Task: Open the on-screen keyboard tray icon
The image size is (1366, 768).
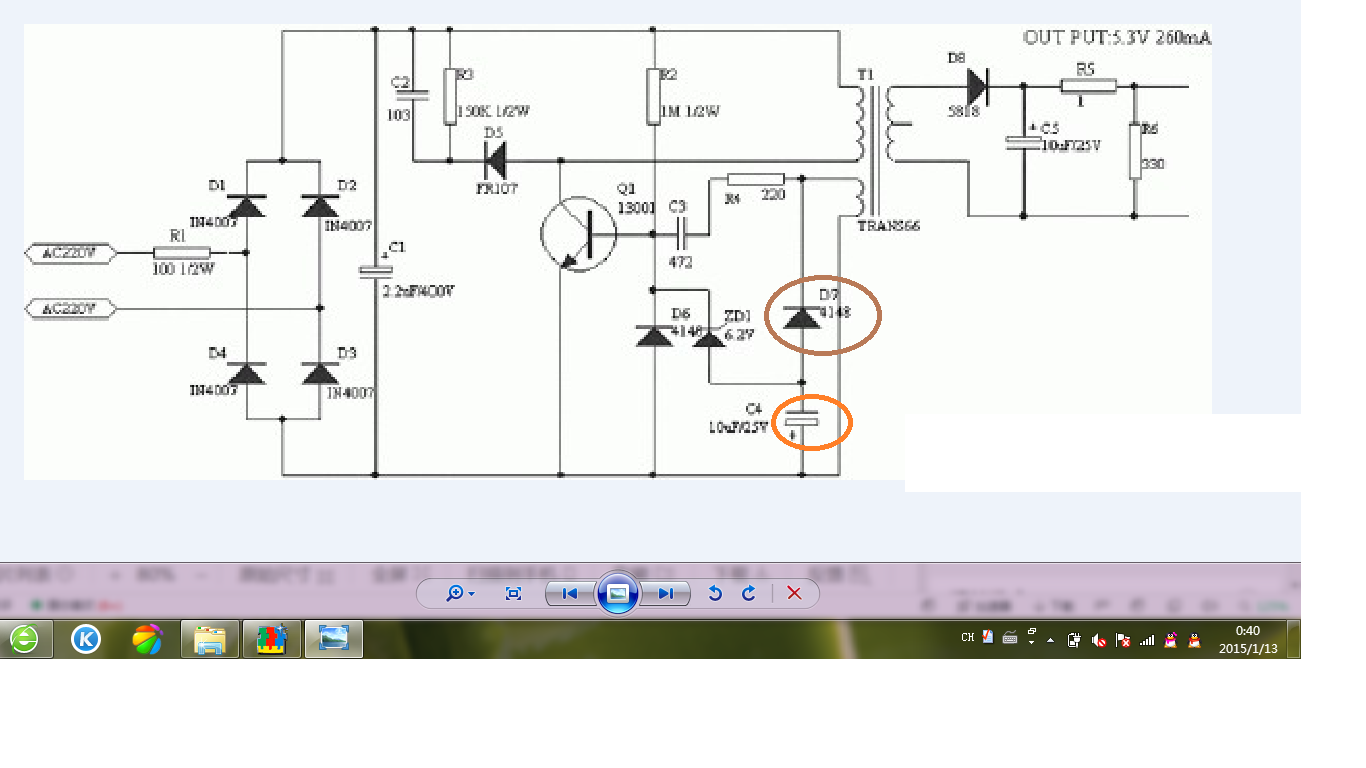Action: 1010,637
